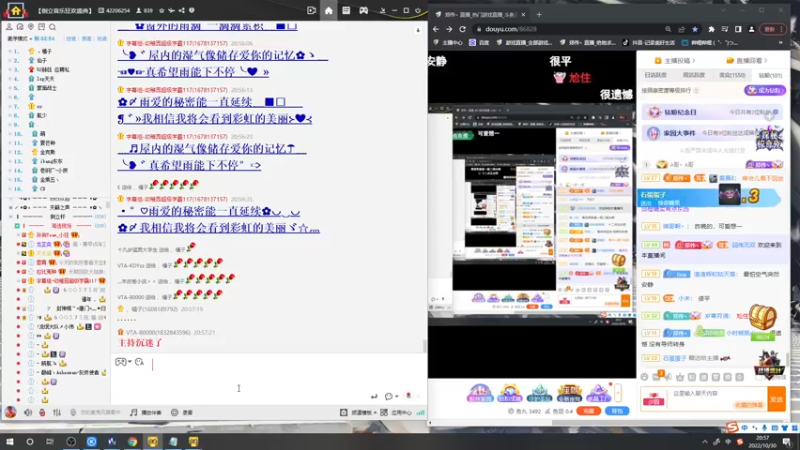The image size is (800, 450).
Task: Send a flower gift in YY chat input
Action: (408, 396)
